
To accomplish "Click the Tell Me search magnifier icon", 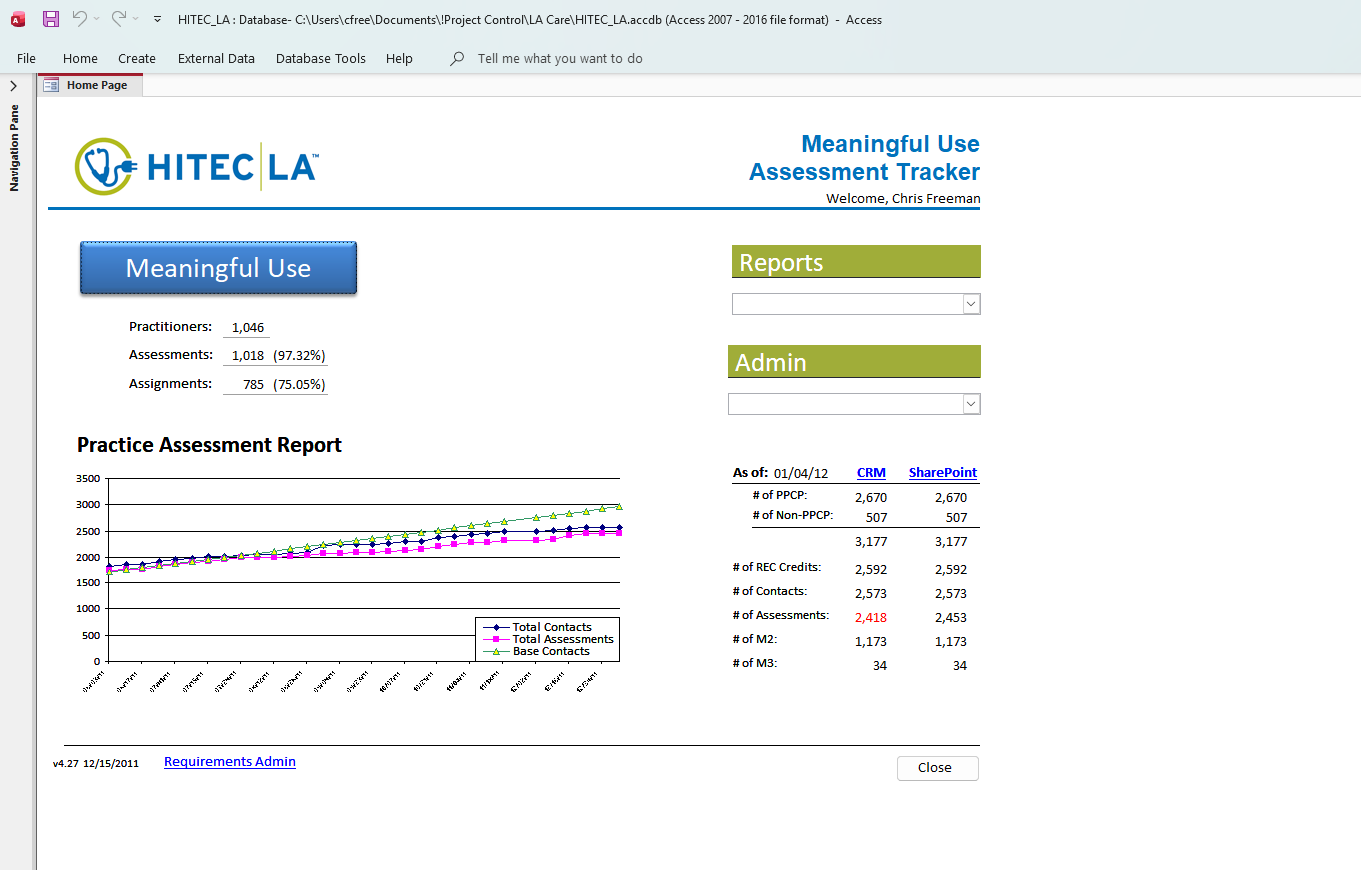I will (x=457, y=59).
